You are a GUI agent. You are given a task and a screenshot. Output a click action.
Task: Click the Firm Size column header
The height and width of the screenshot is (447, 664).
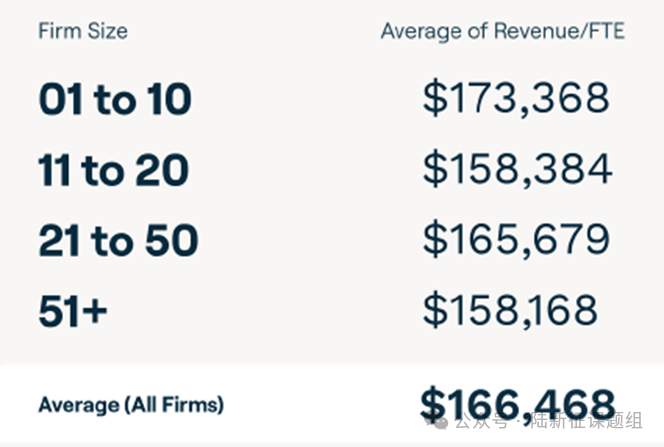pyautogui.click(x=83, y=30)
